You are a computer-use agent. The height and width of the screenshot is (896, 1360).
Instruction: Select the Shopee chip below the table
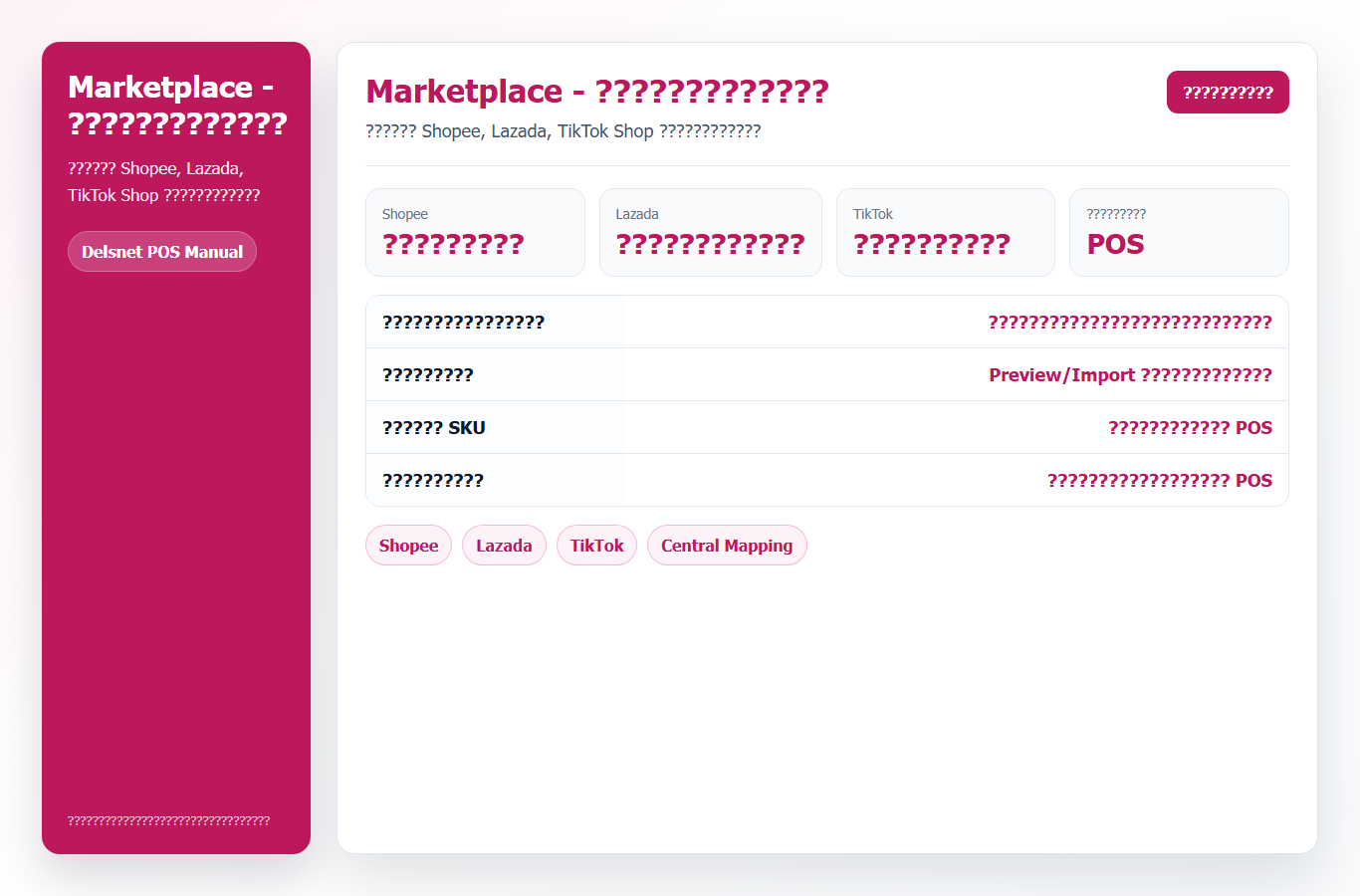(408, 546)
